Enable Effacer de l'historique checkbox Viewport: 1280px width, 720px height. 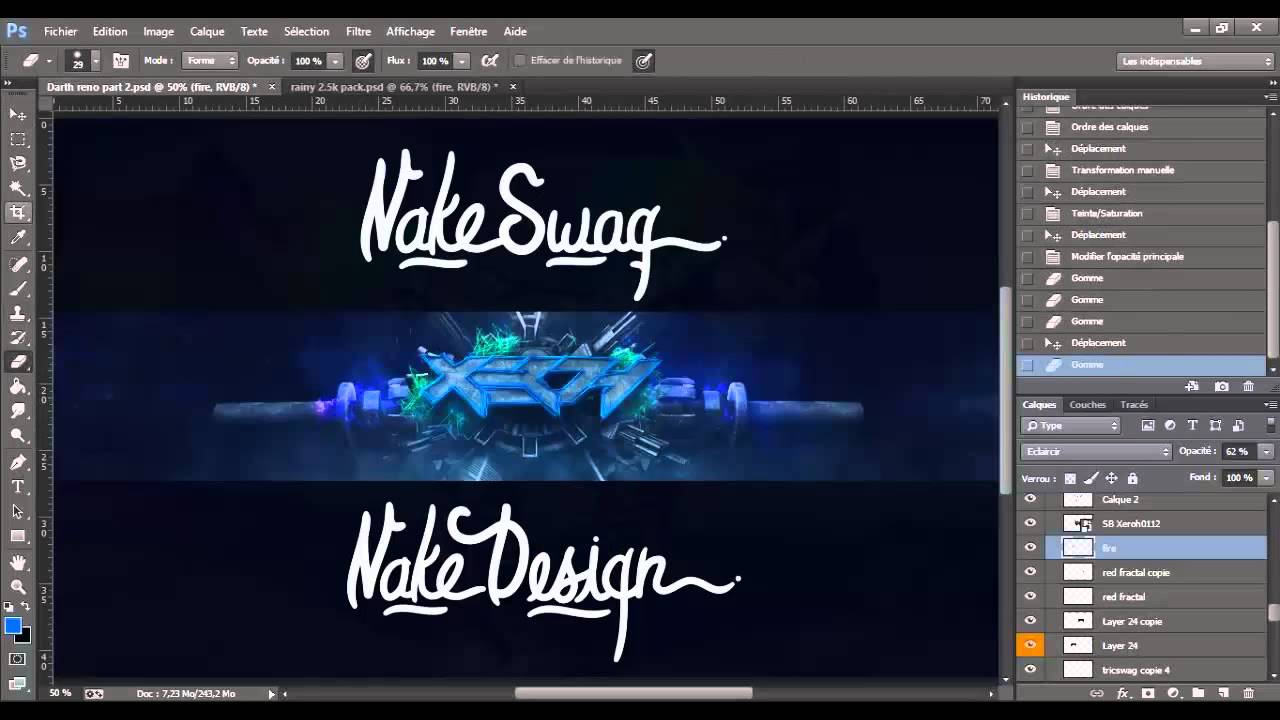click(520, 61)
